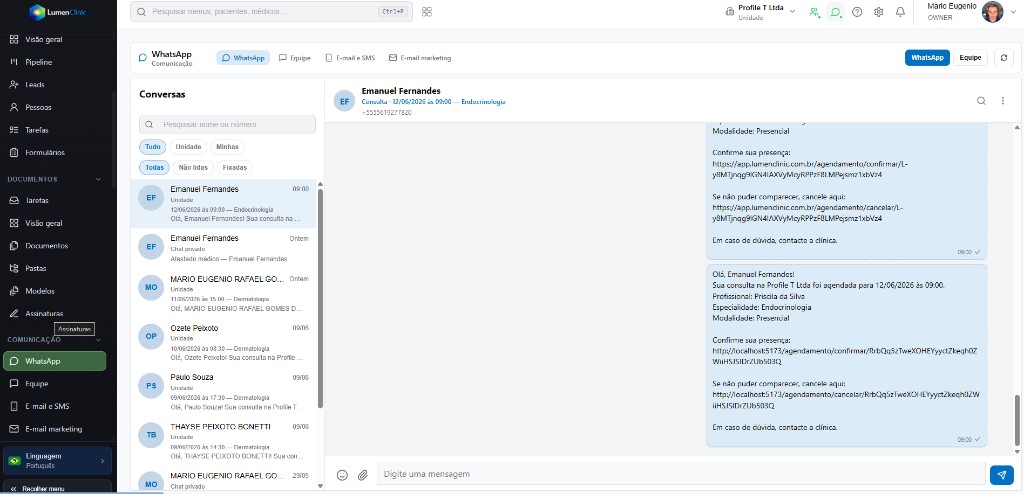The height and width of the screenshot is (494, 1024).
Task: Open Emanuel Fernandes Chat privado conversation
Action: click(223, 248)
